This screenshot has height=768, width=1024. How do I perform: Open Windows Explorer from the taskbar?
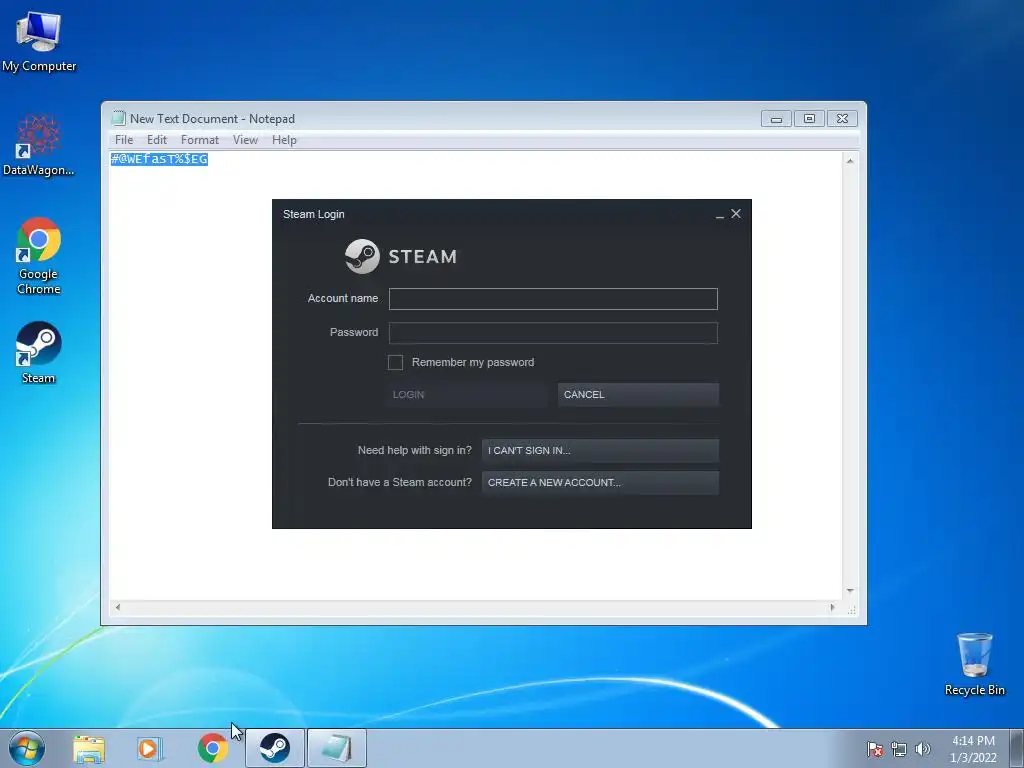click(x=89, y=749)
